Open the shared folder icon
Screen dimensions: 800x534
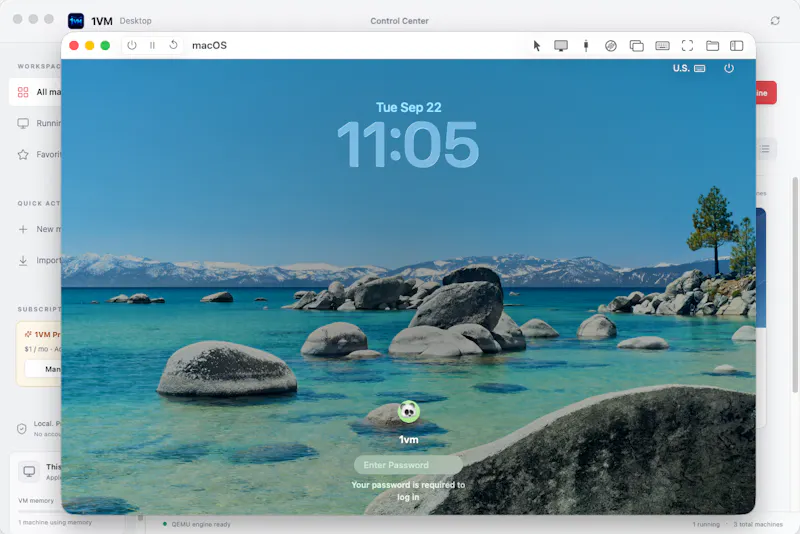[712, 46]
